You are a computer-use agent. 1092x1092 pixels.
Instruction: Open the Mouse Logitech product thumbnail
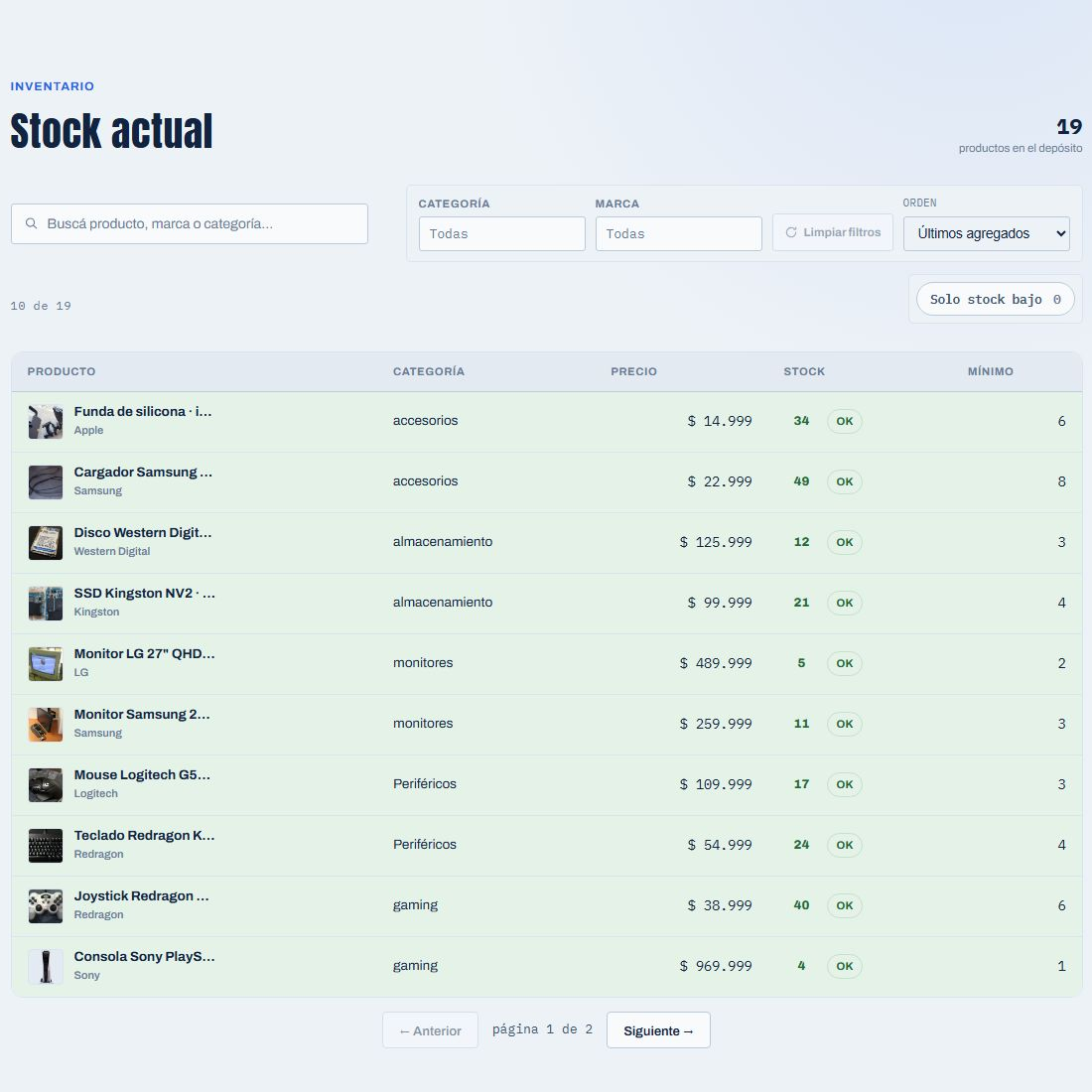46,785
